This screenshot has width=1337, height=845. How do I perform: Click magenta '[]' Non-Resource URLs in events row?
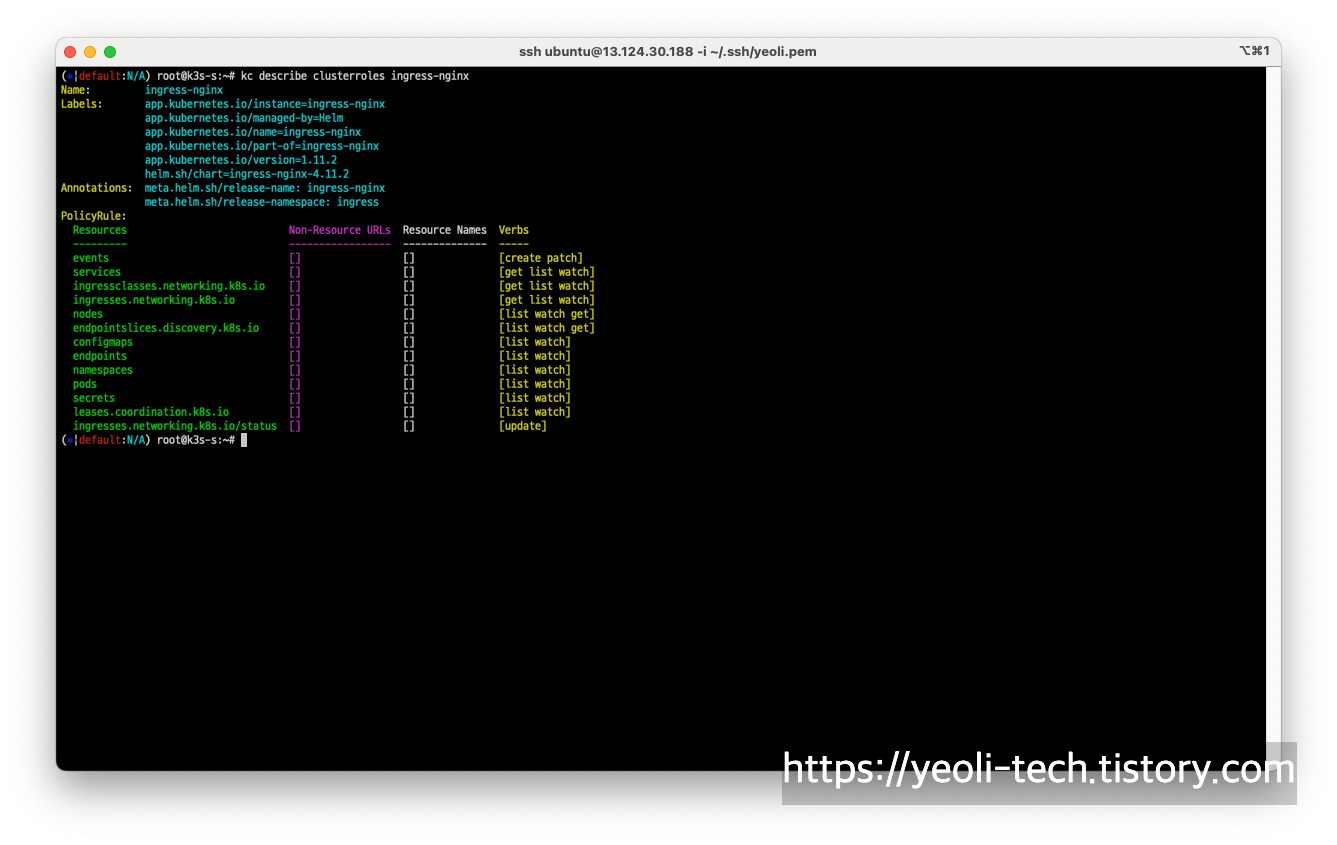295,258
